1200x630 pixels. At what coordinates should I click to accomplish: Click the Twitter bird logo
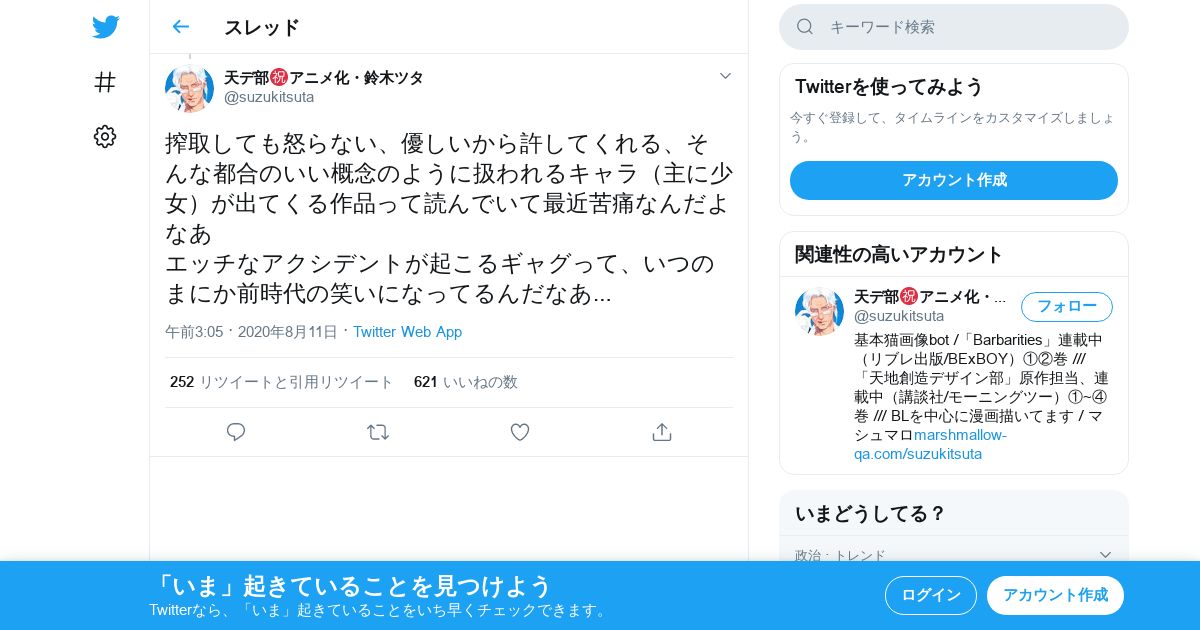(x=105, y=27)
